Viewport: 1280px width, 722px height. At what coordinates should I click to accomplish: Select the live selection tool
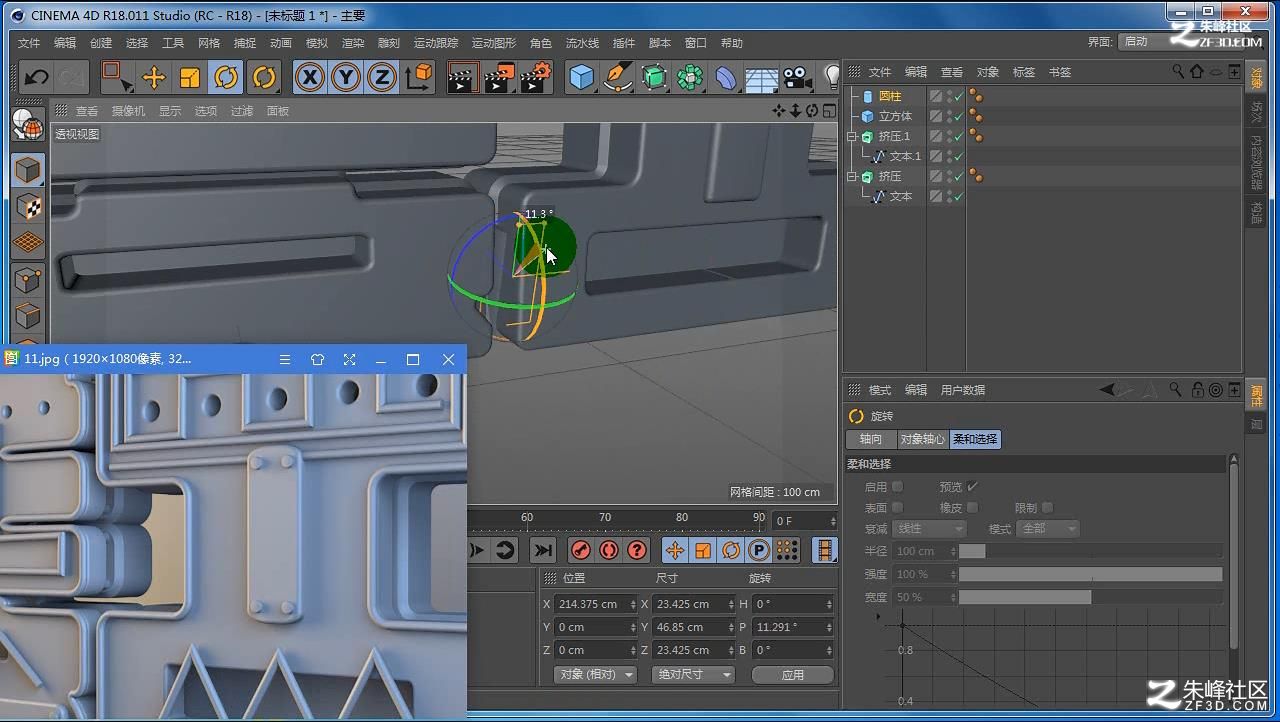(x=116, y=77)
